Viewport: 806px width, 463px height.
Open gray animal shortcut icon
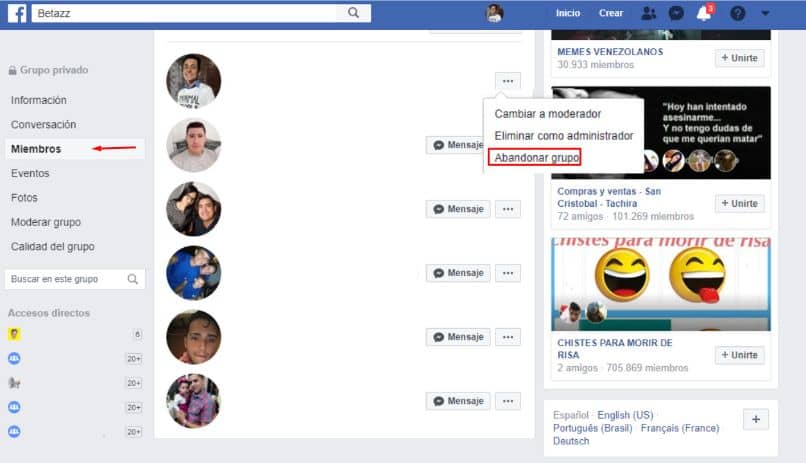(x=14, y=383)
